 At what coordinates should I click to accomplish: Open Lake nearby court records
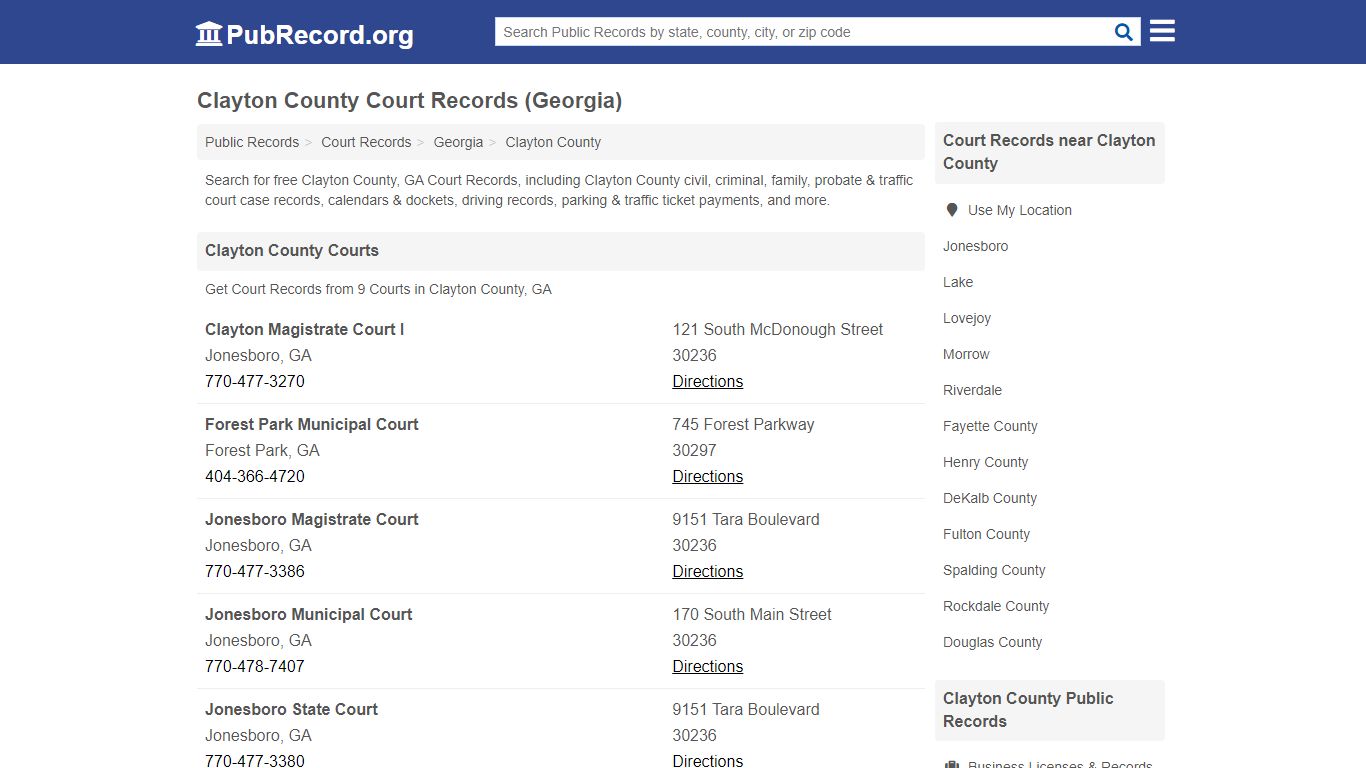[x=958, y=282]
